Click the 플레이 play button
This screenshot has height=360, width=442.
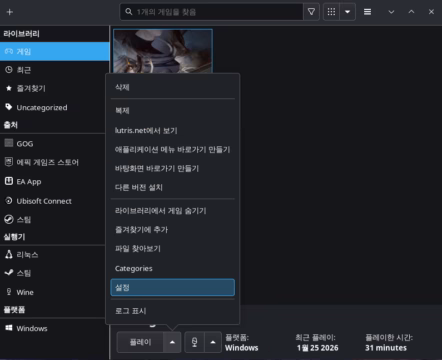coord(140,342)
